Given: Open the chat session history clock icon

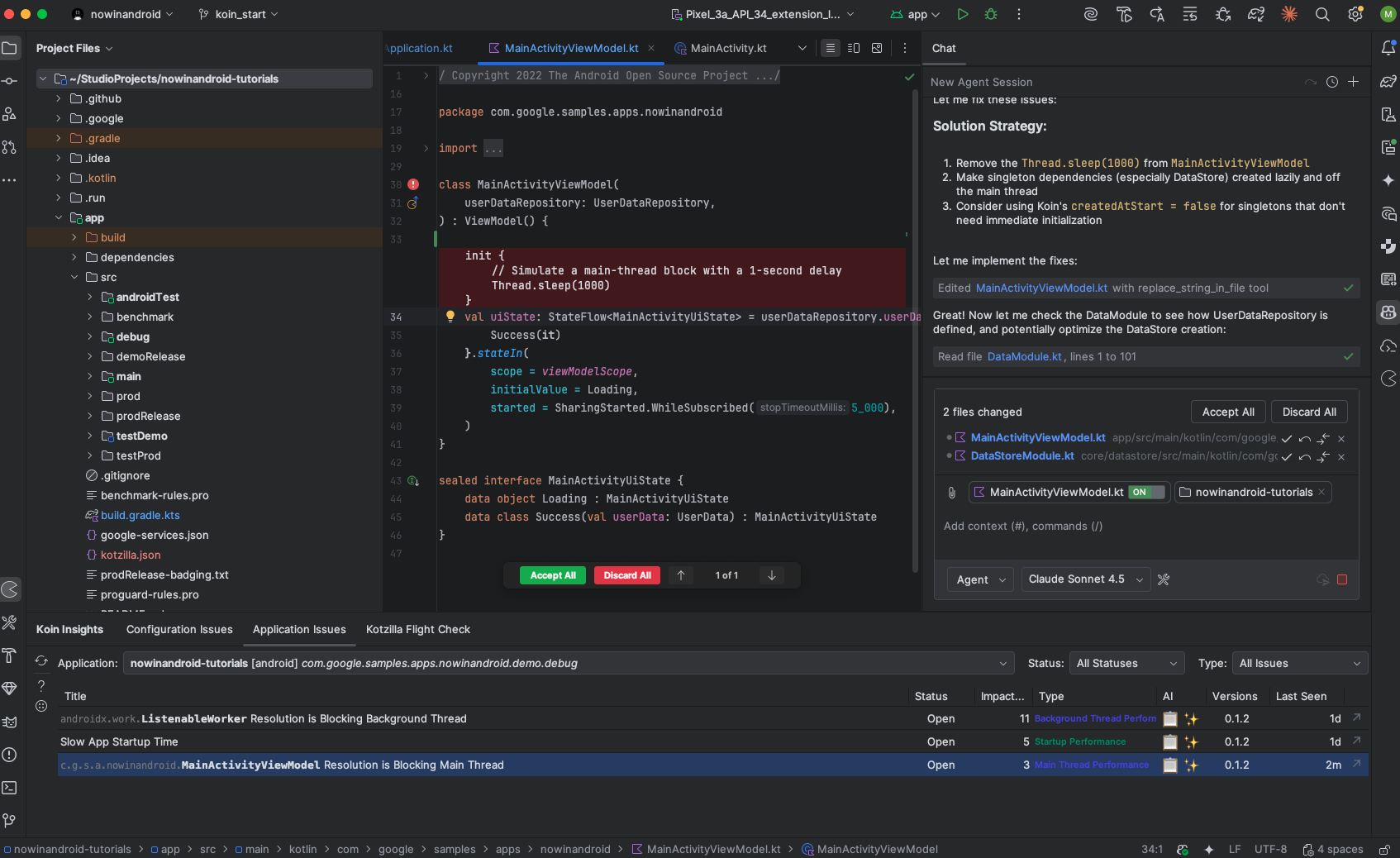Looking at the screenshot, I should [1332, 82].
